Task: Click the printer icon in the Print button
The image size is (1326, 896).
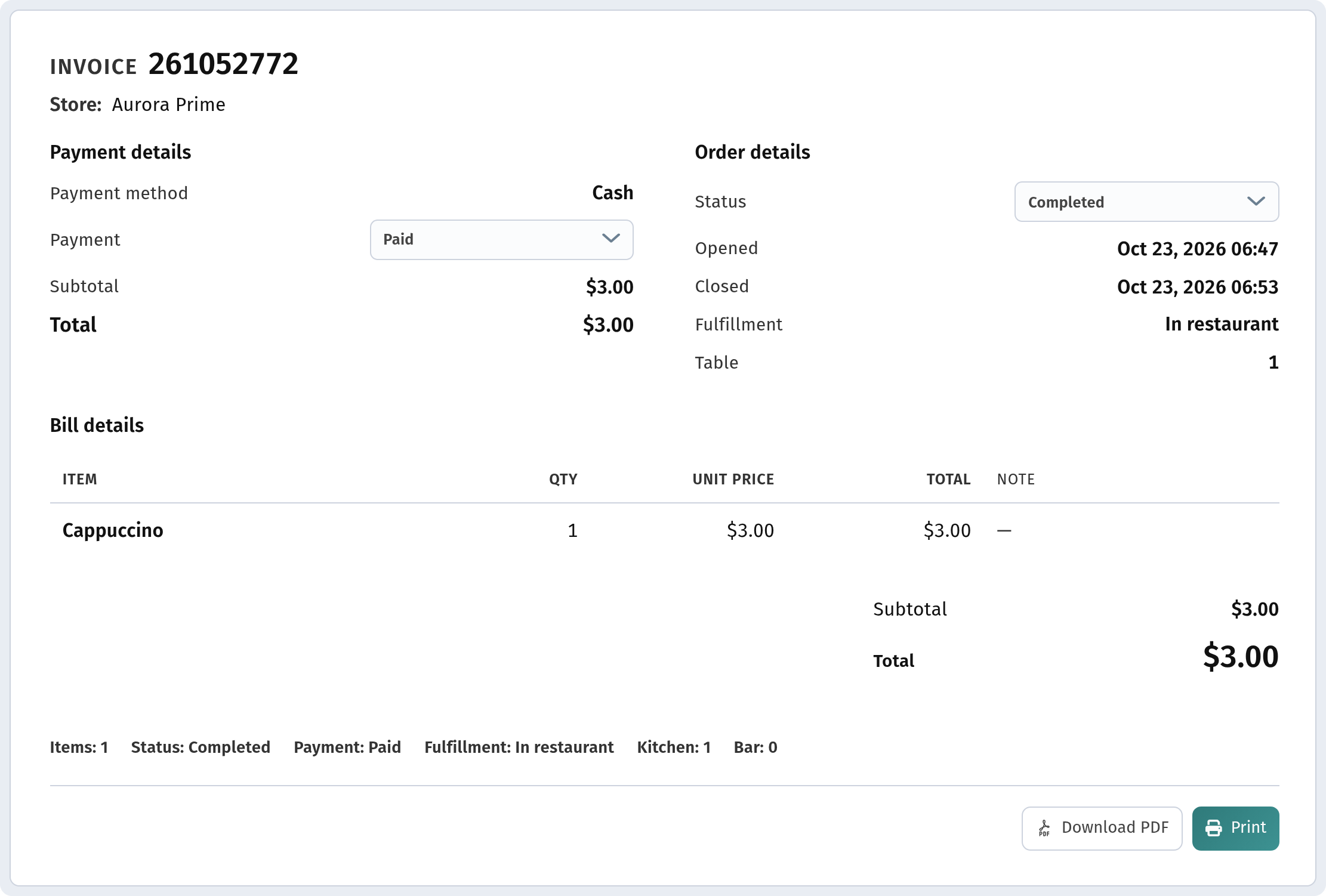Action: click(x=1213, y=828)
